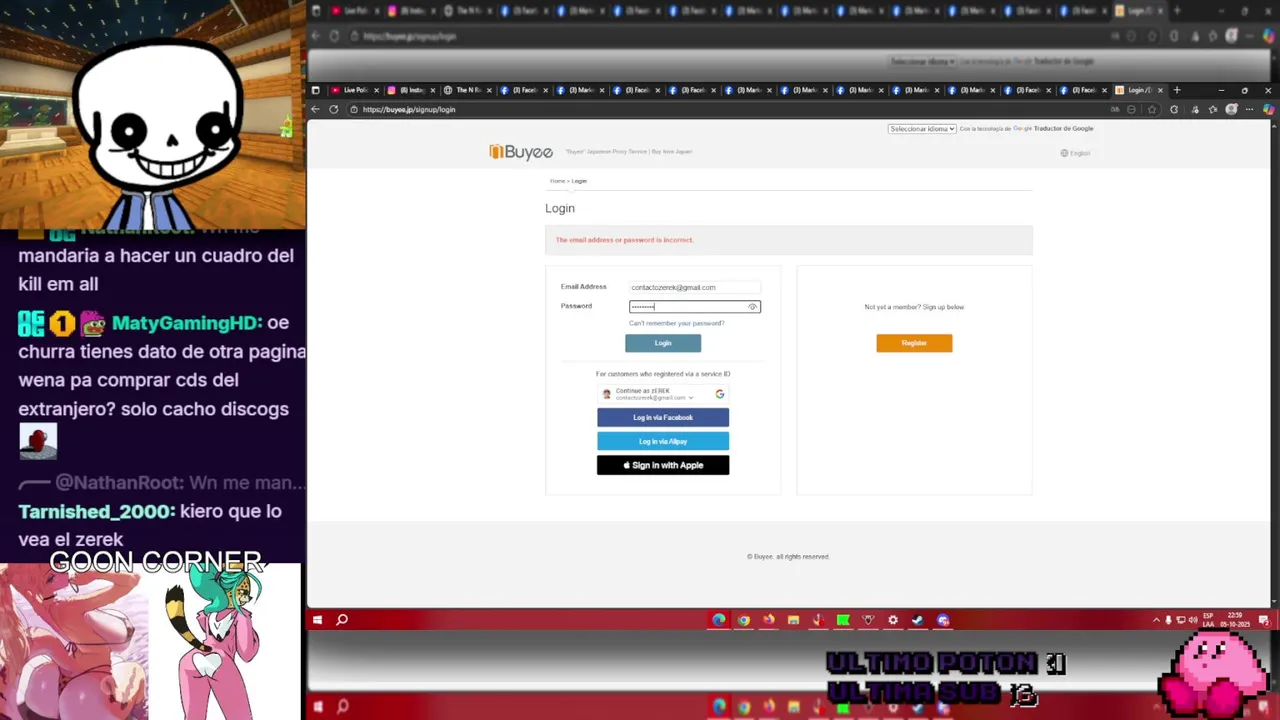Image resolution: width=1280 pixels, height=720 pixels.
Task: Click the English language globe link
Action: (x=1075, y=153)
